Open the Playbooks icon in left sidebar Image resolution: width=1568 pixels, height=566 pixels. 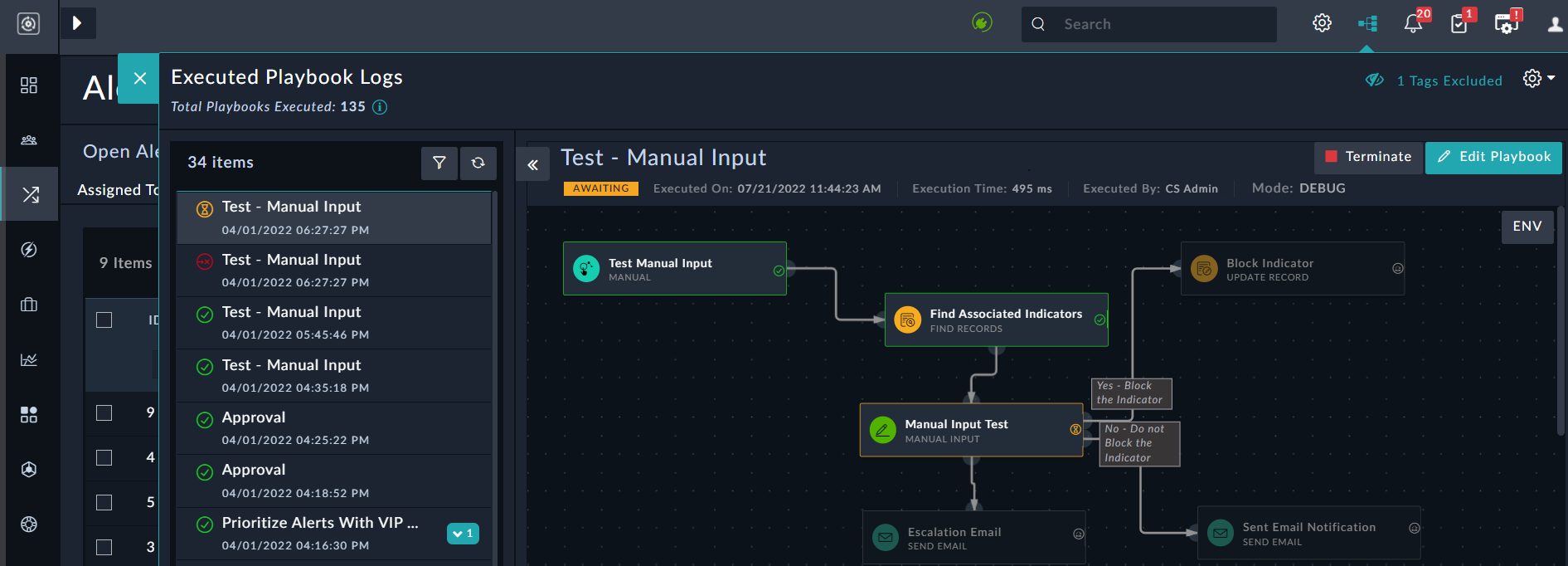pyautogui.click(x=30, y=195)
